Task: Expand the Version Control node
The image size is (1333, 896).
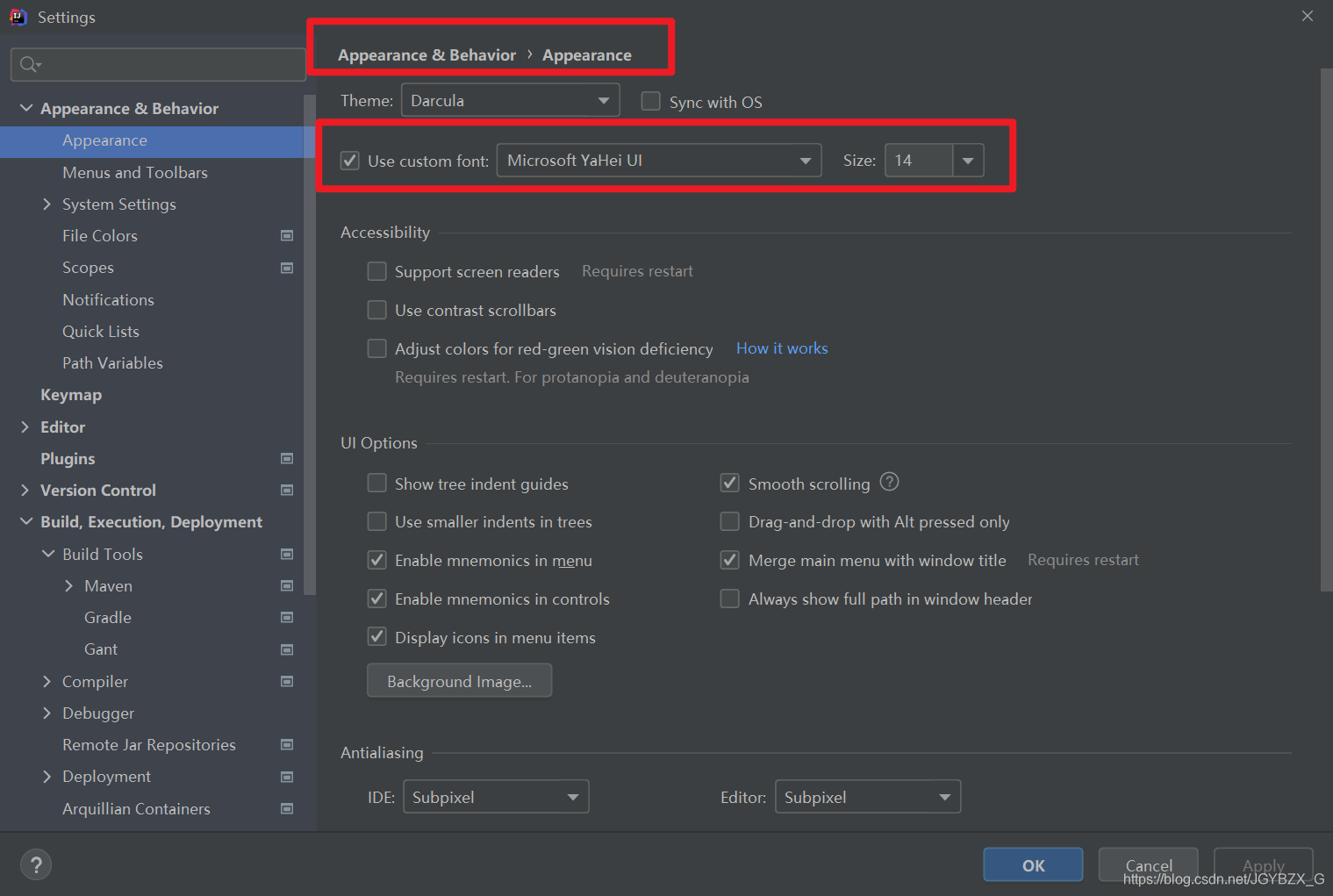Action: (25, 490)
